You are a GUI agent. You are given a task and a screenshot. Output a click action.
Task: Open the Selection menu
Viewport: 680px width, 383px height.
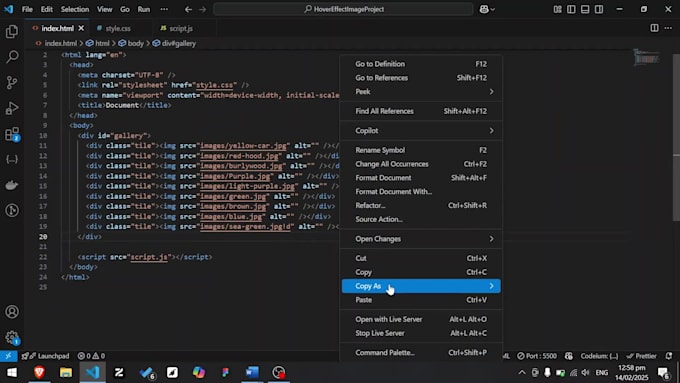pos(75,9)
